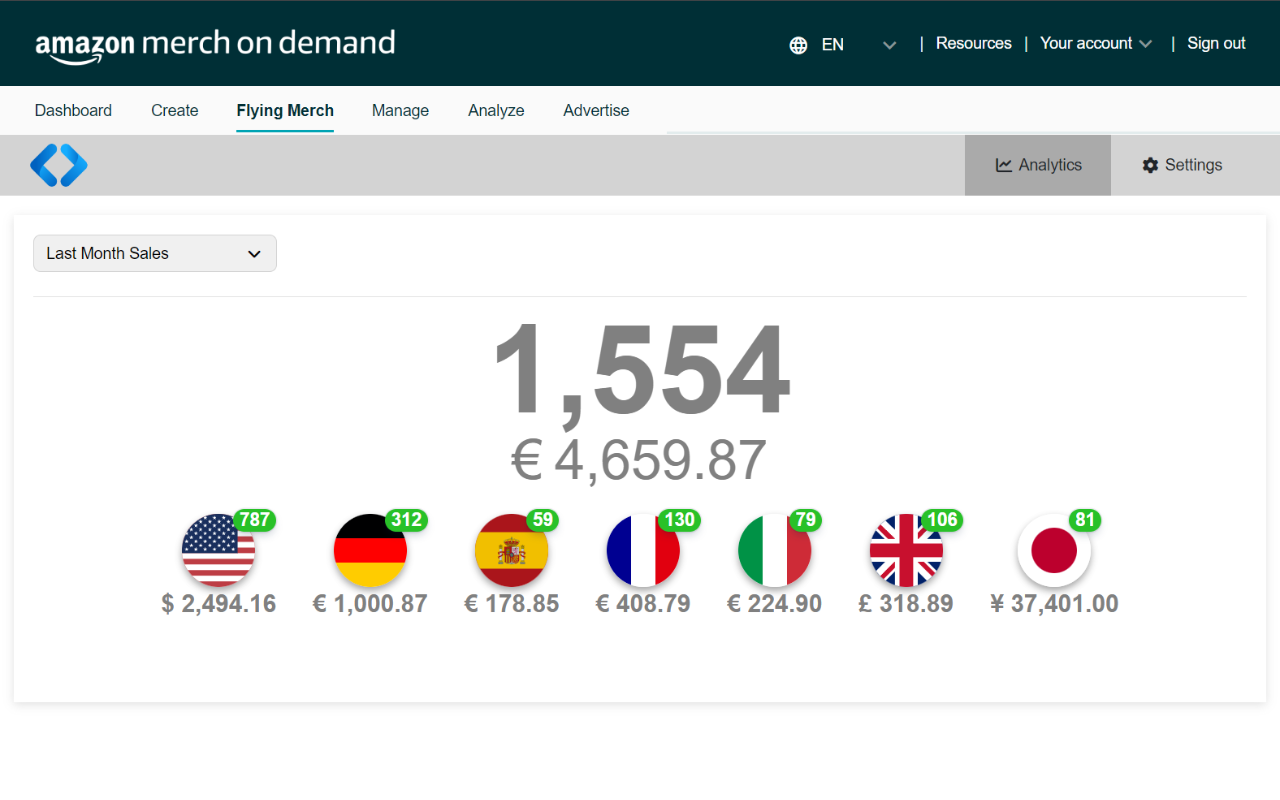Open the Analyze tab
Image resolution: width=1280 pixels, height=800 pixels.
[496, 110]
